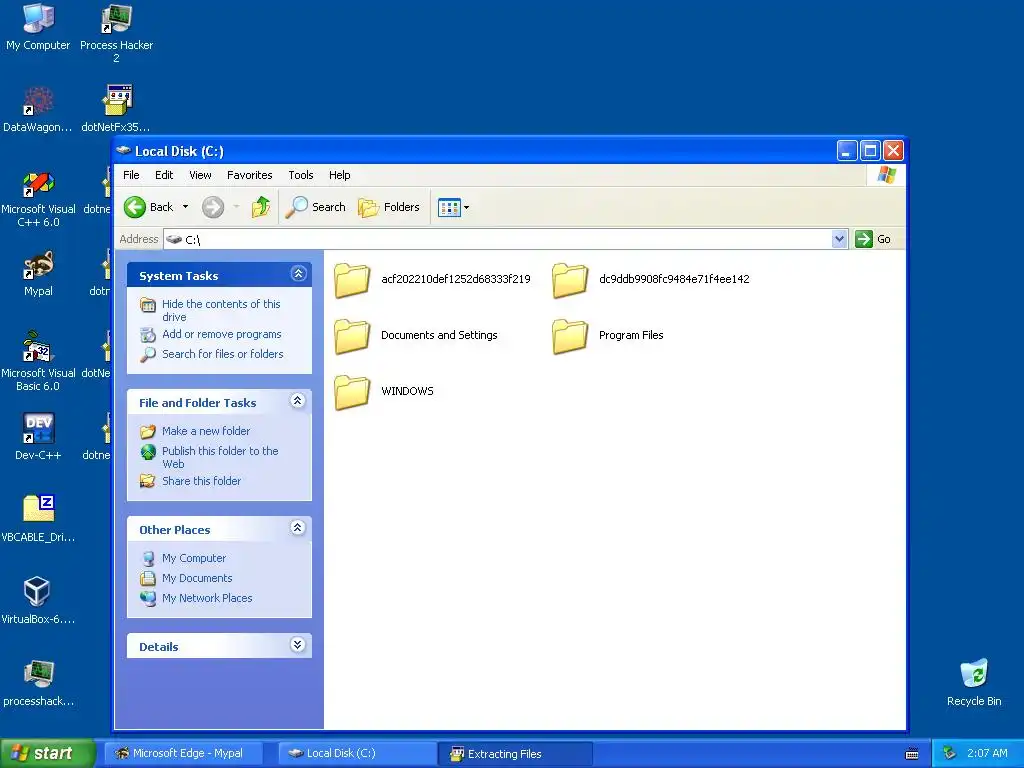Screen dimensions: 1024x768
Task: Click the Go button
Action: (x=873, y=239)
